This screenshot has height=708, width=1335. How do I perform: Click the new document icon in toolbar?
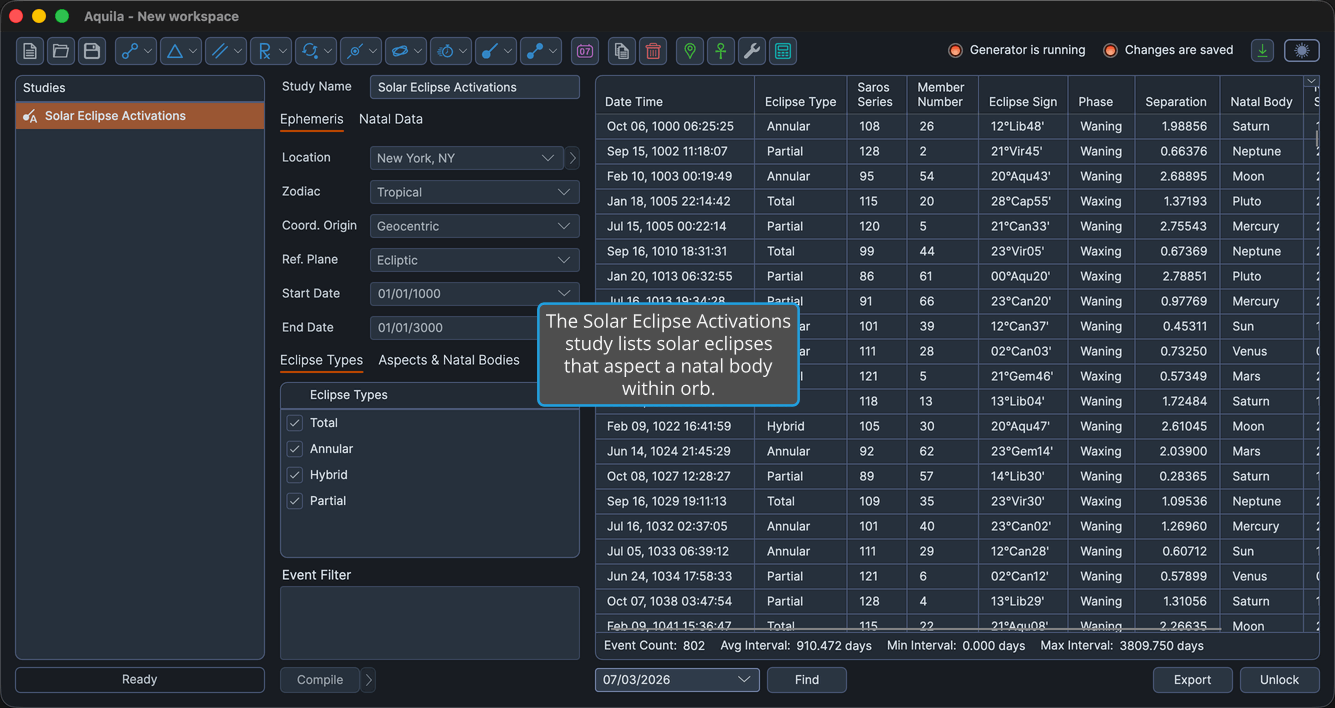(30, 51)
